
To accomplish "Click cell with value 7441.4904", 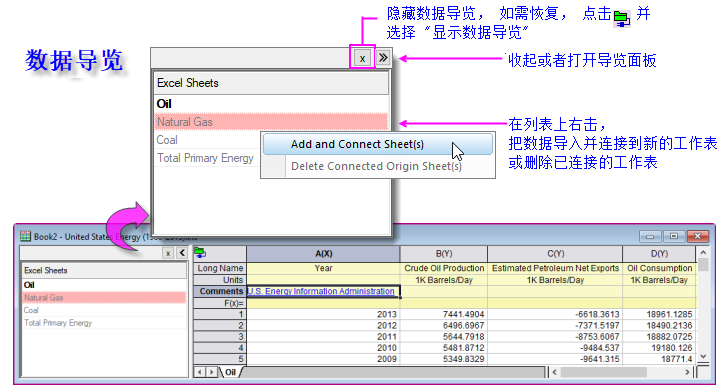I will pos(444,315).
